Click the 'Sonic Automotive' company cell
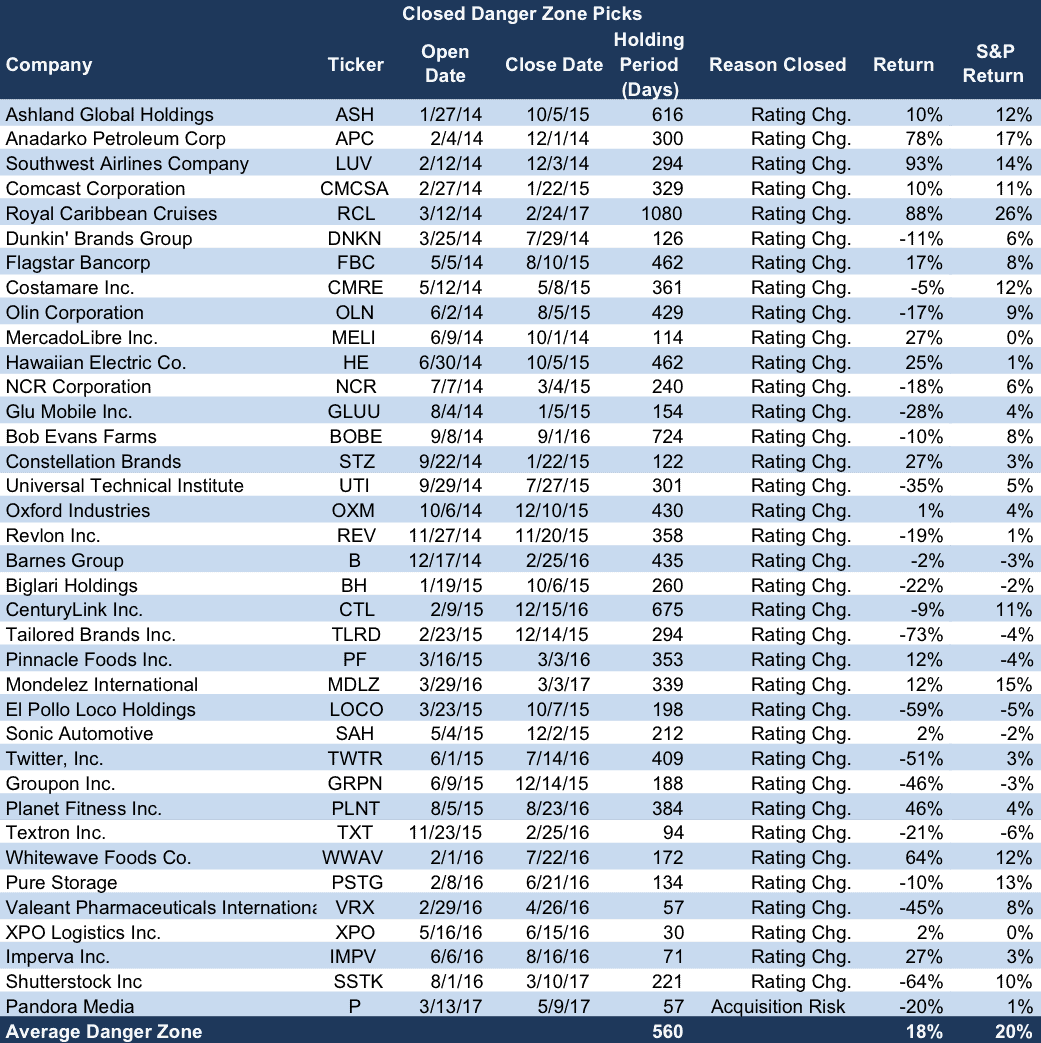1041x1043 pixels. [79, 733]
